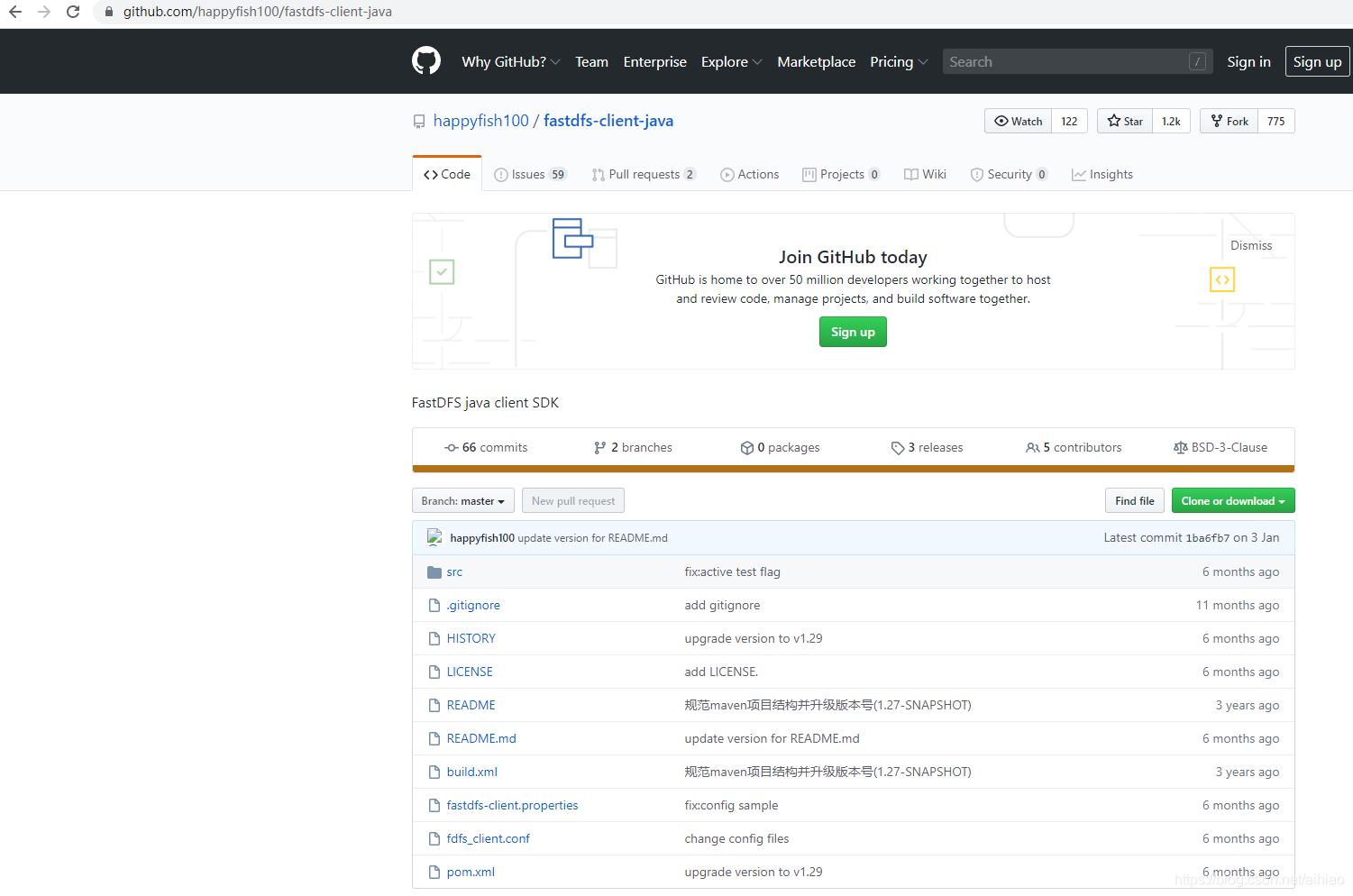Click the Find file button
The image size is (1353, 896).
point(1135,501)
